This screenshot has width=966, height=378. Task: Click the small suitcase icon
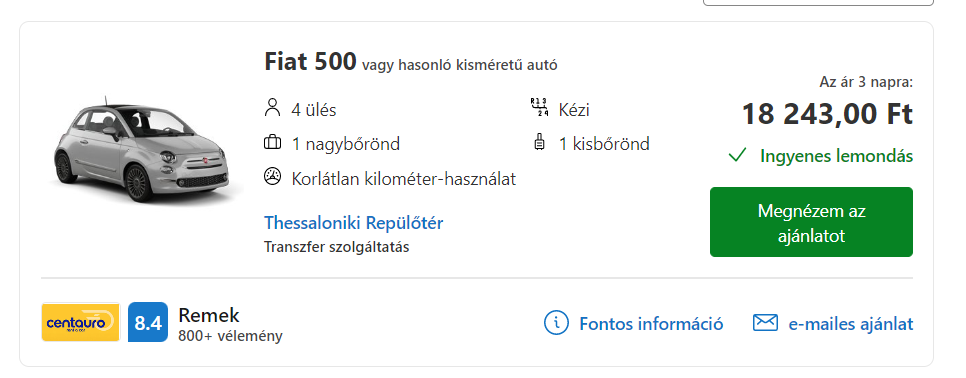pos(539,142)
